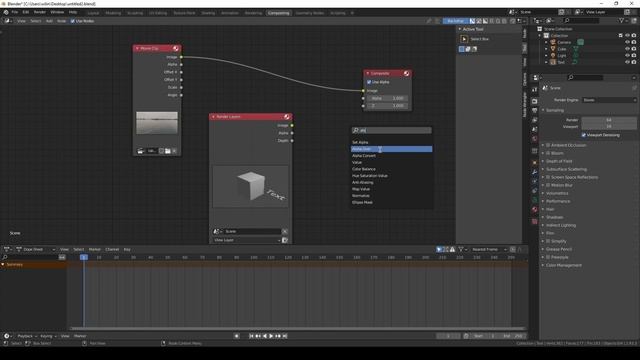Collapse the Movie Clip node
The image size is (640, 360).
(x=137, y=48)
